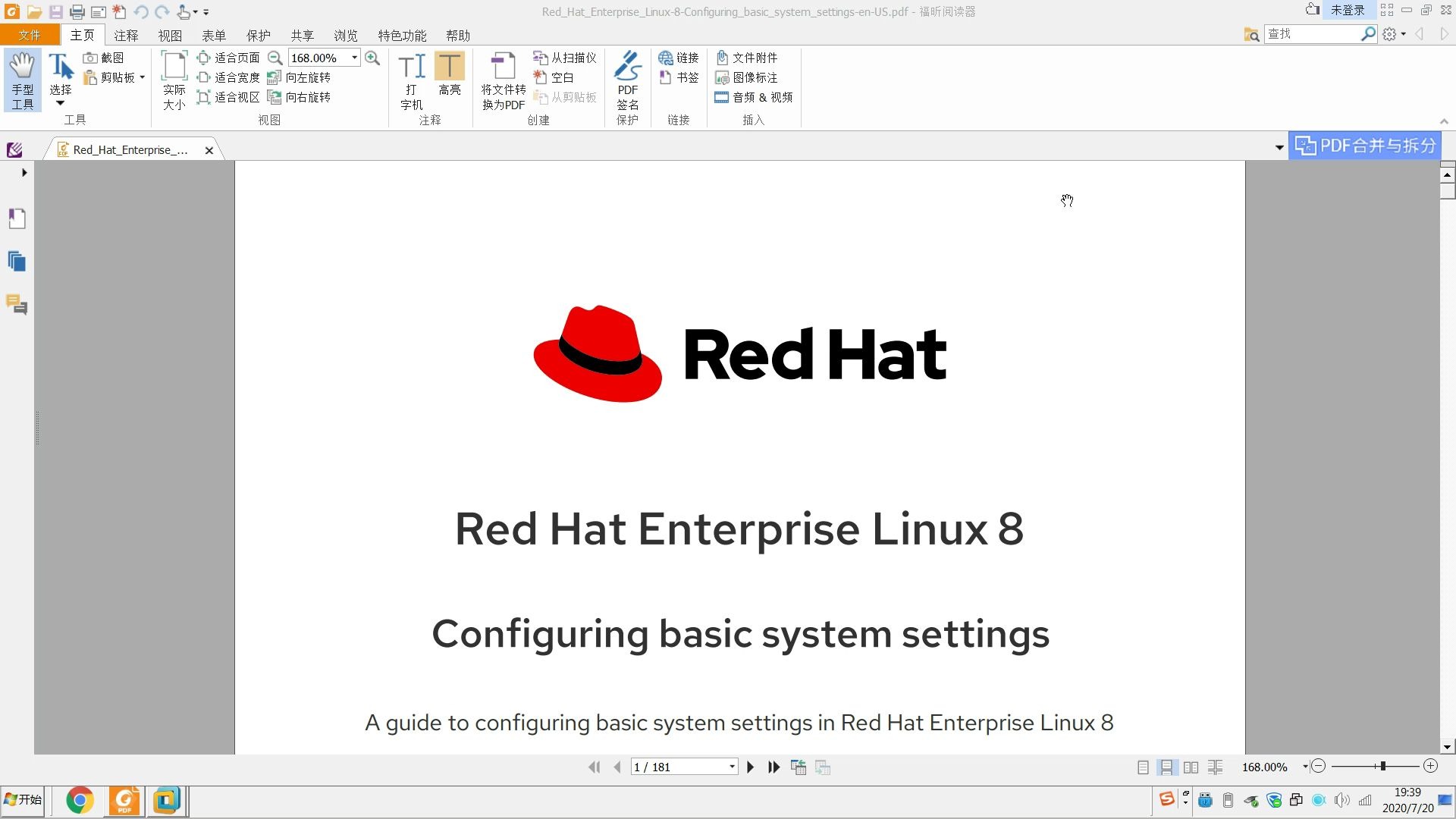Choose 适合视区 fit visible
1456x819 pixels.
tap(228, 97)
